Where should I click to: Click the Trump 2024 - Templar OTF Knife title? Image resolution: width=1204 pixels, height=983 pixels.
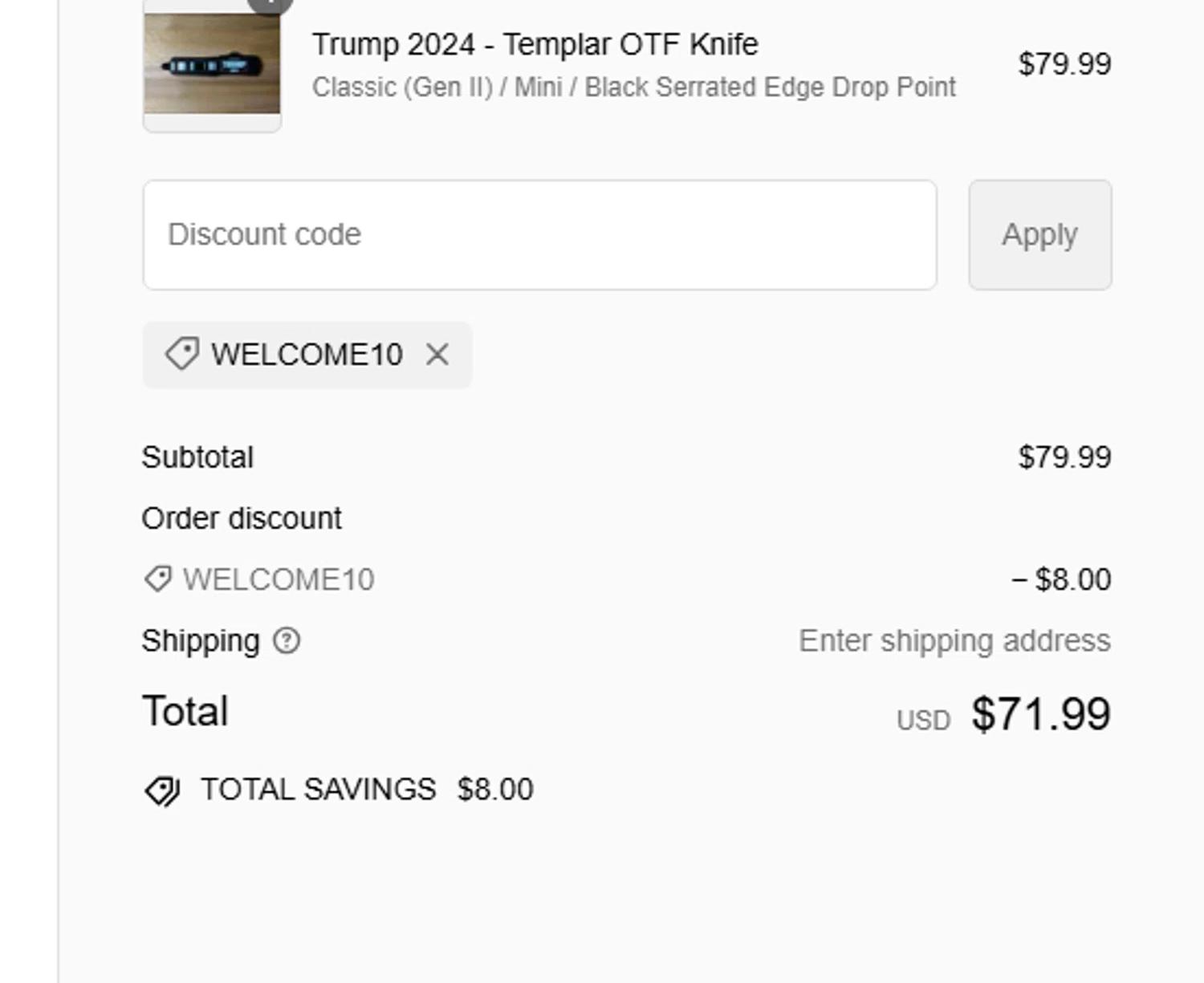535,44
